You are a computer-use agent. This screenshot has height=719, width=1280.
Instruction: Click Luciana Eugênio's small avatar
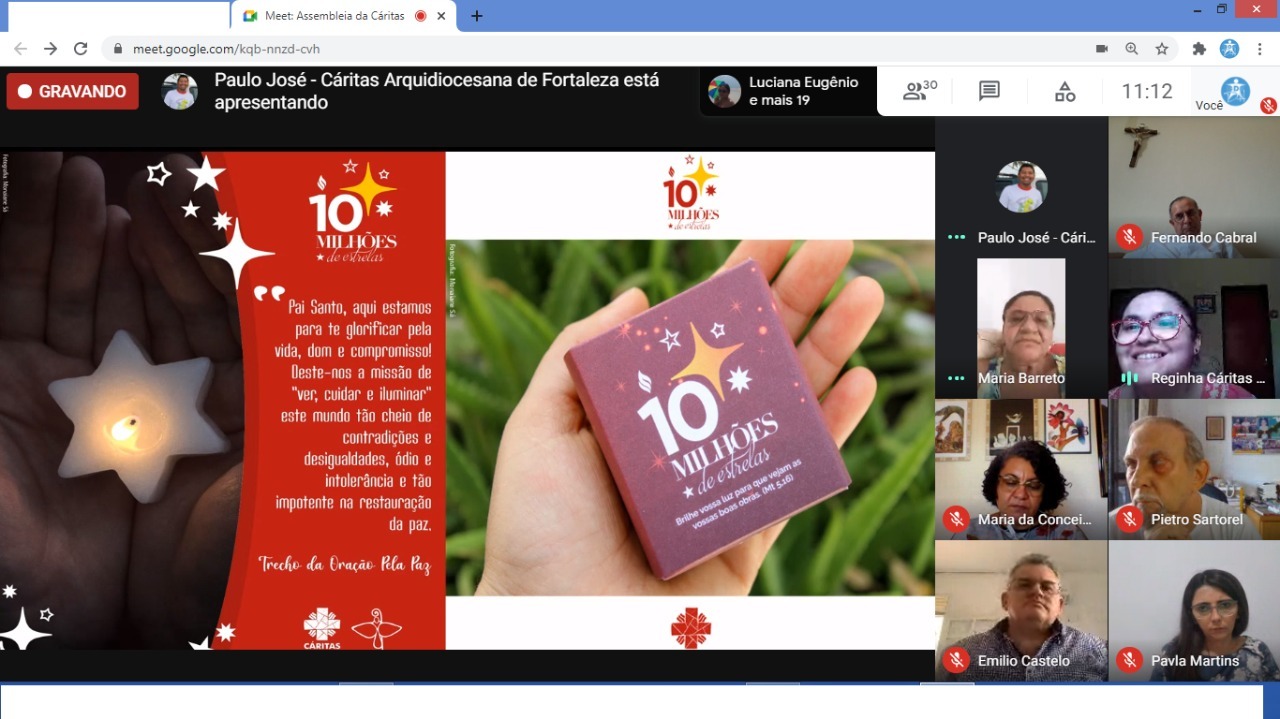click(725, 91)
